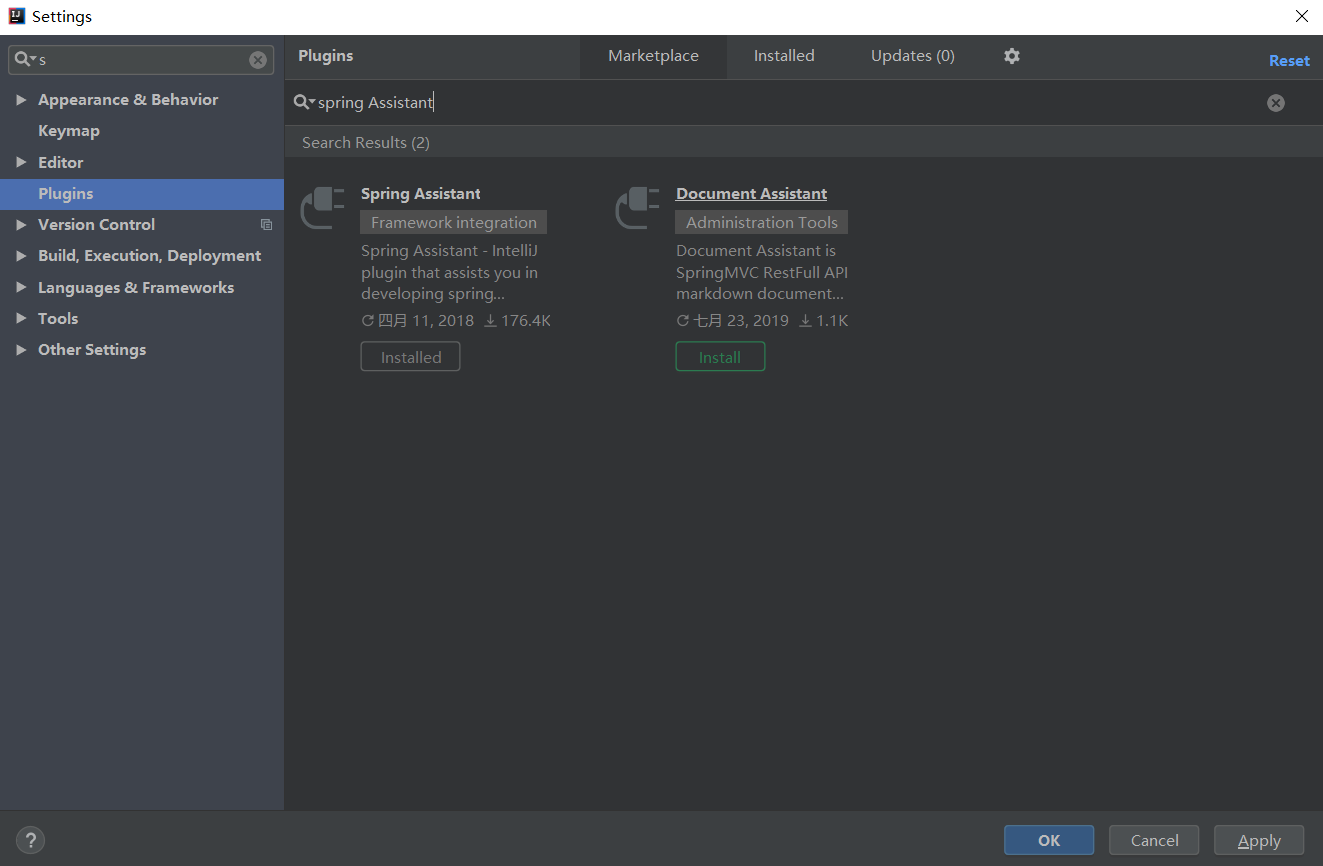
Task: Select Plugins in the settings tree
Action: (142, 194)
